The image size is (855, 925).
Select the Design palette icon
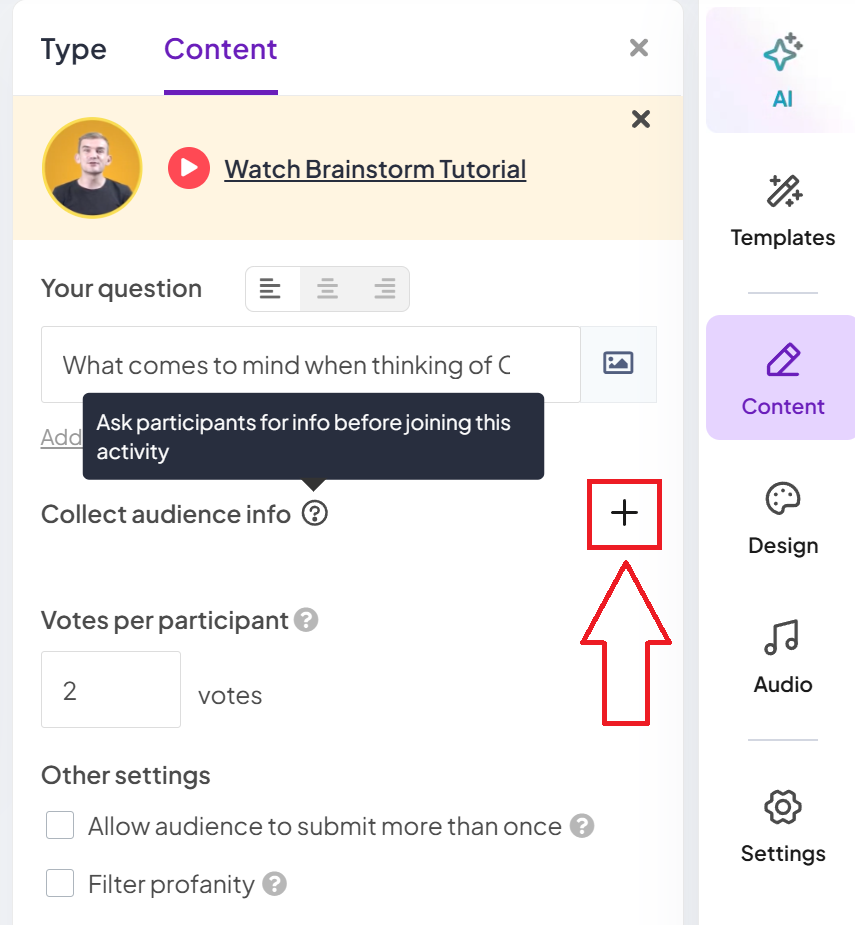[782, 499]
